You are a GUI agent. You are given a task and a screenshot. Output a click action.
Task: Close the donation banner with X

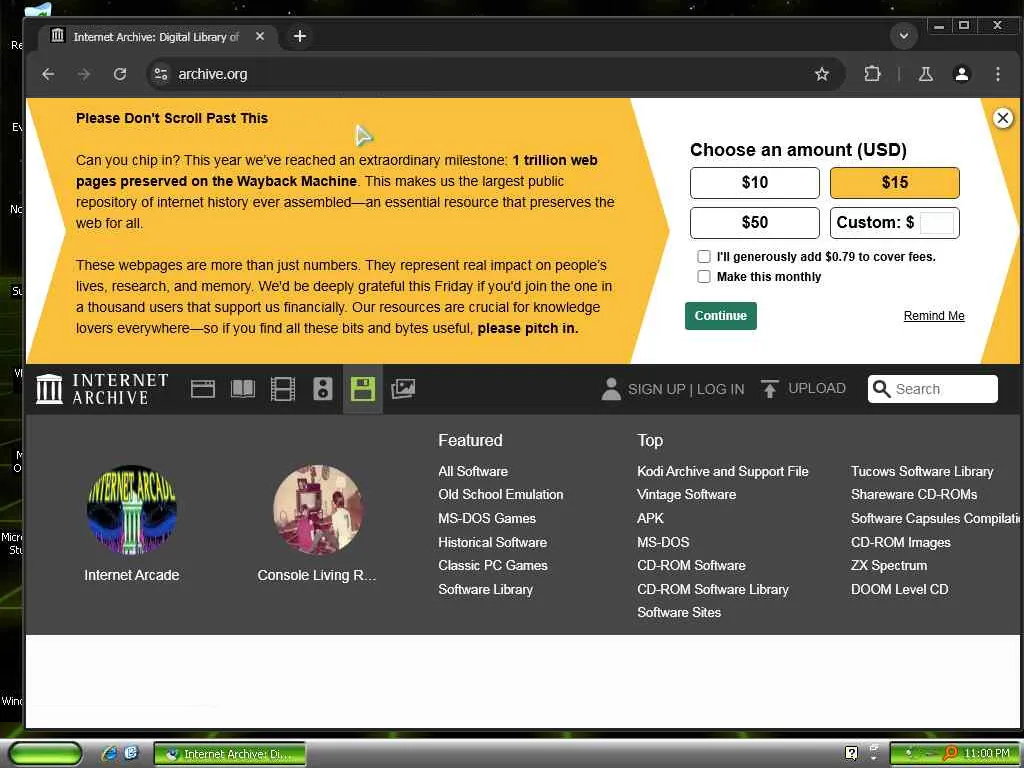(1003, 118)
